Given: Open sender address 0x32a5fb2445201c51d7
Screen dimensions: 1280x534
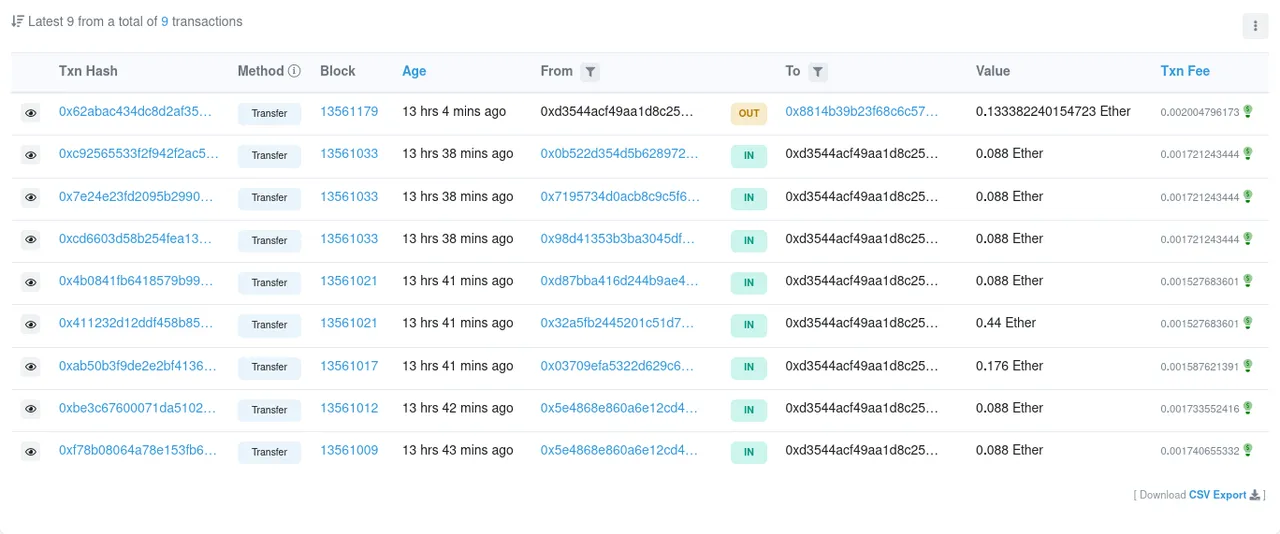Looking at the screenshot, I should tap(617, 322).
